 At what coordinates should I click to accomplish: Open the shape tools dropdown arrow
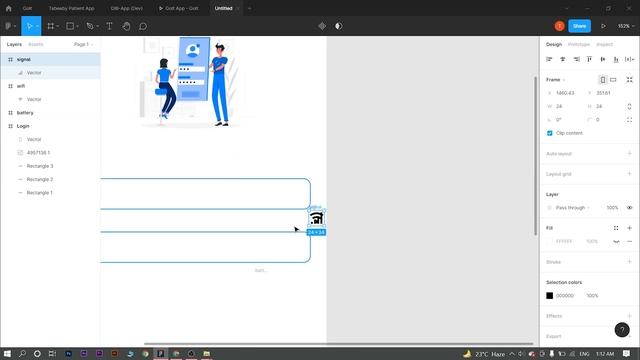tap(77, 26)
